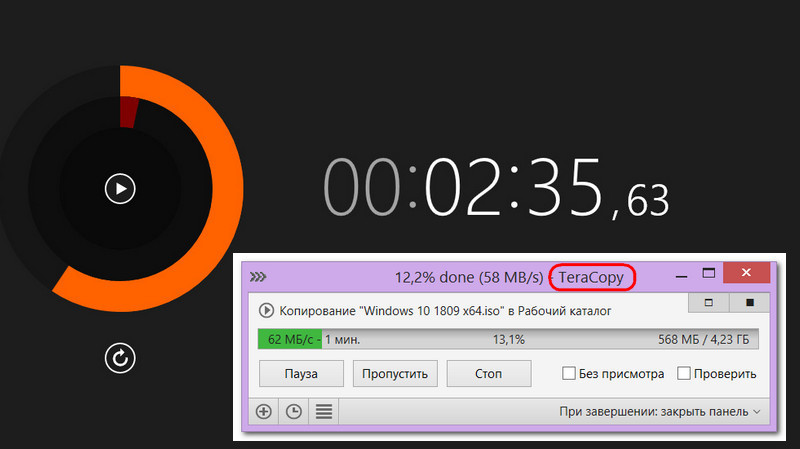Maximize the TeraCopy window

click(709, 273)
